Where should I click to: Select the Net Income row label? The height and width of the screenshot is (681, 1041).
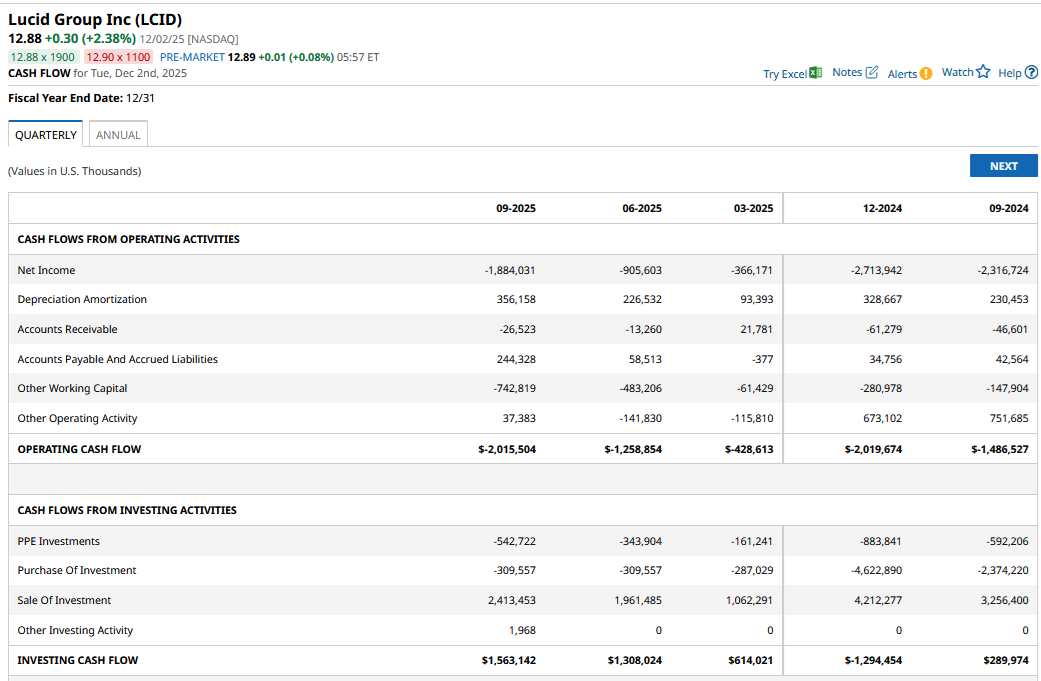tap(46, 270)
